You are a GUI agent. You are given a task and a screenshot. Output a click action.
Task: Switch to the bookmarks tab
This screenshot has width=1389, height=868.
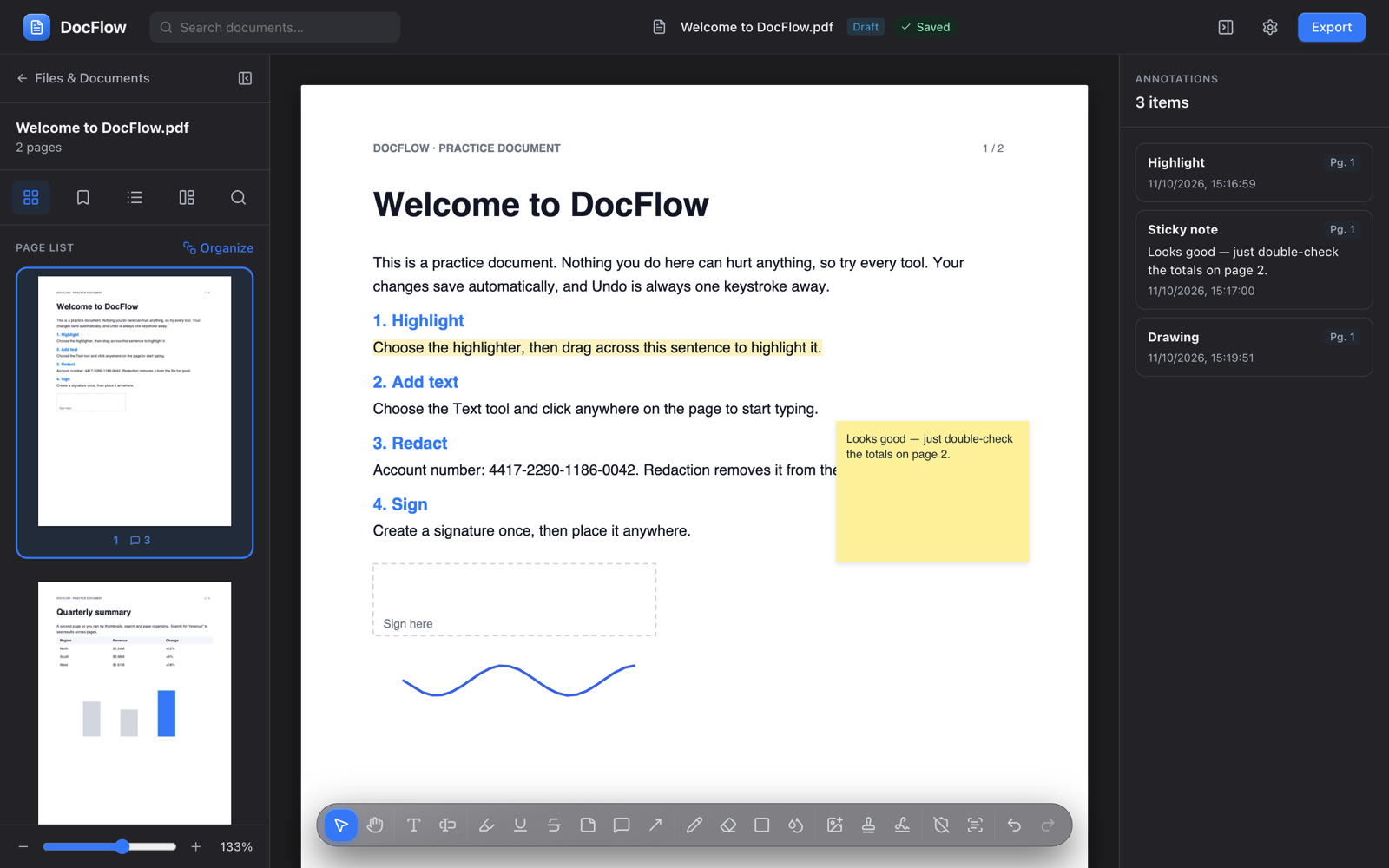pos(83,197)
